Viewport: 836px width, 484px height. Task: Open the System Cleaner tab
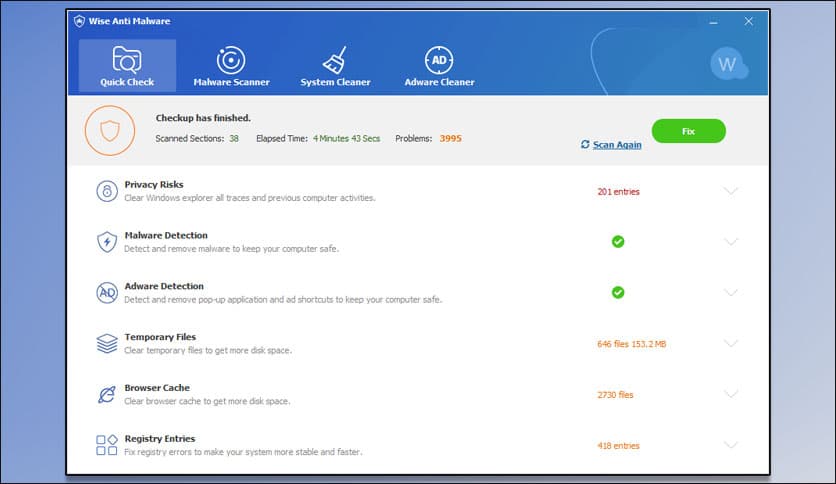coord(334,66)
